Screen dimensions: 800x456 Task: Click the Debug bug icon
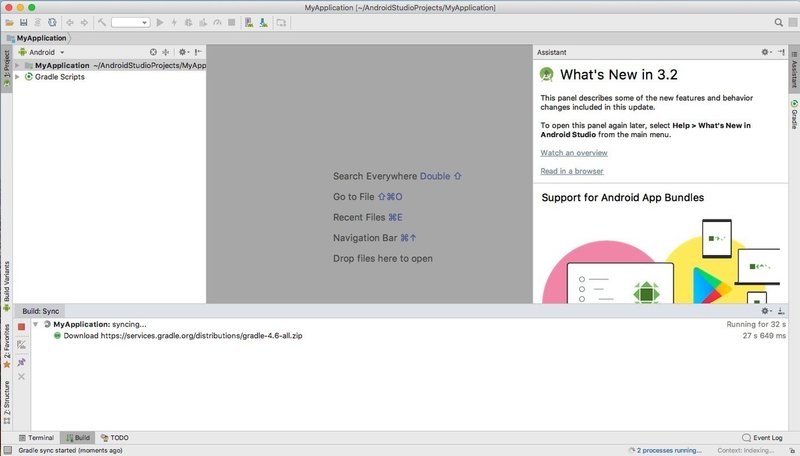pos(188,22)
